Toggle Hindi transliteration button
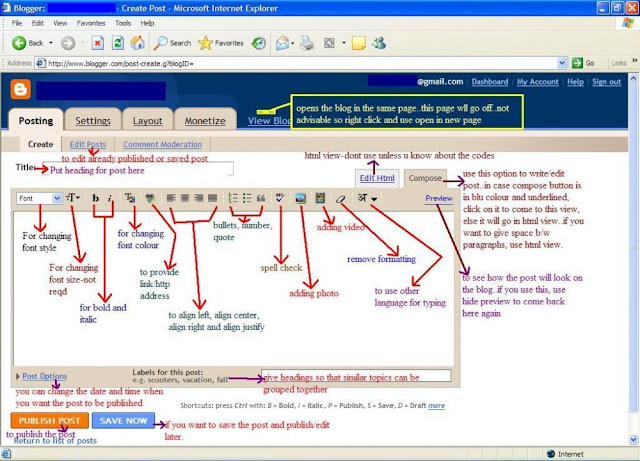The height and width of the screenshot is (461, 640). pyautogui.click(x=362, y=198)
